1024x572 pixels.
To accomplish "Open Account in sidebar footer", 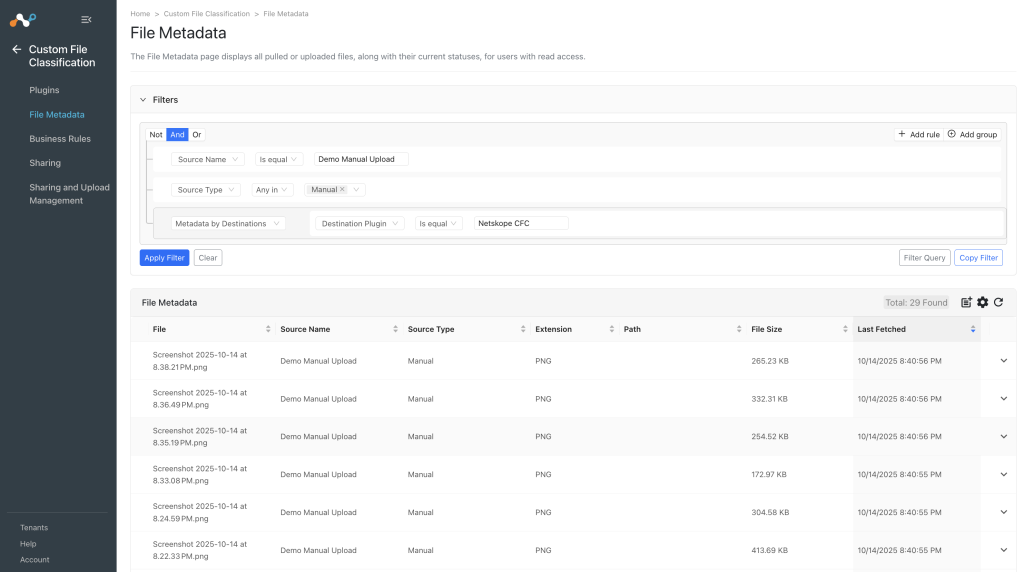I will pyautogui.click(x=35, y=560).
